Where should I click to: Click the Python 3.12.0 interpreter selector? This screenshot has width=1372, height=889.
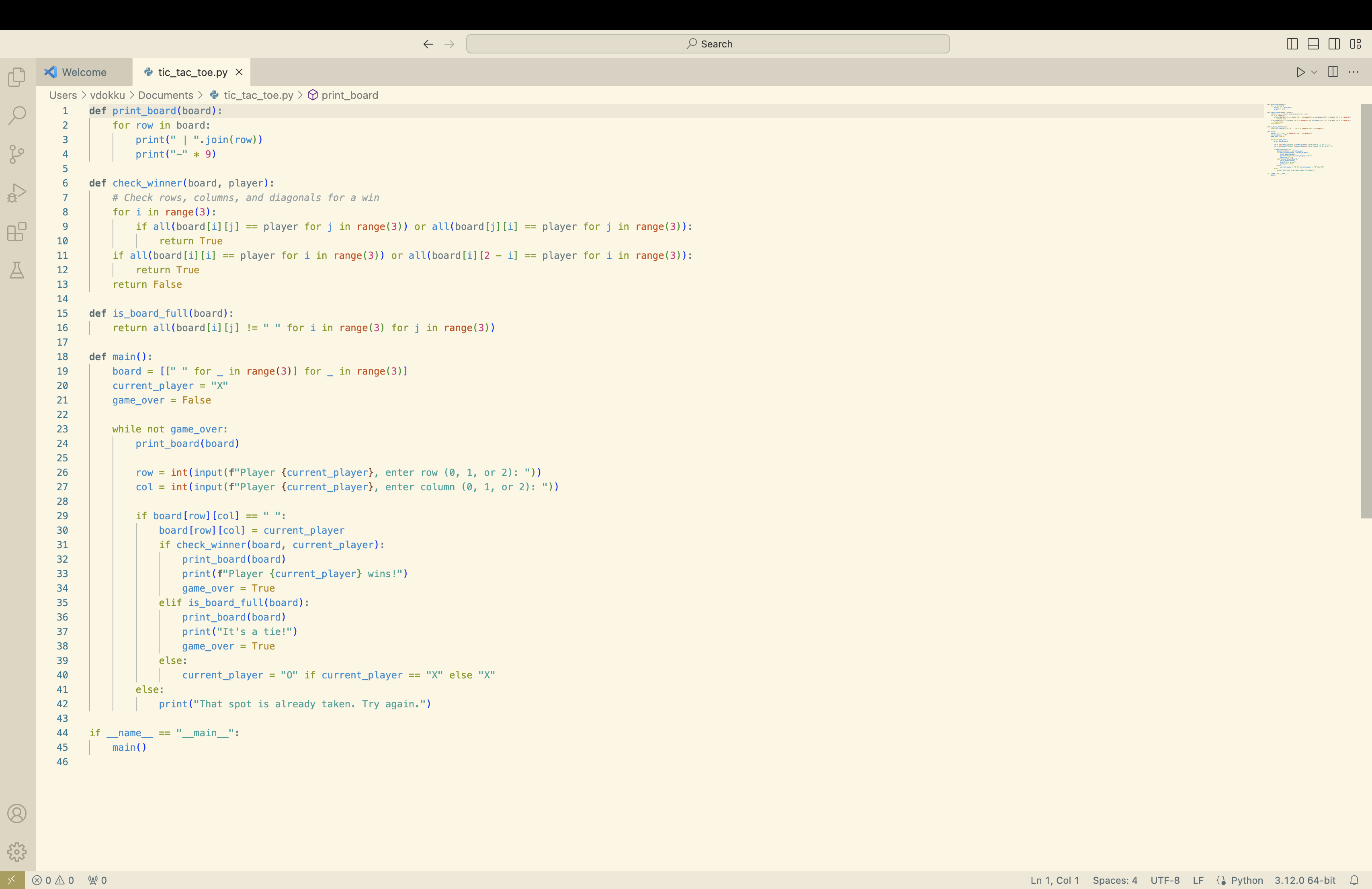pyautogui.click(x=1304, y=880)
